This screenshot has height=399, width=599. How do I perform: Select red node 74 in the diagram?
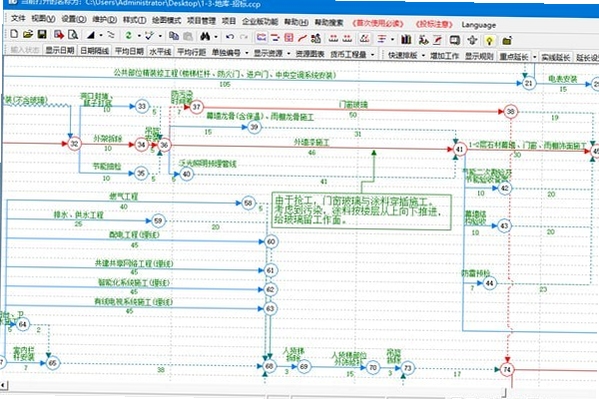tap(507, 370)
